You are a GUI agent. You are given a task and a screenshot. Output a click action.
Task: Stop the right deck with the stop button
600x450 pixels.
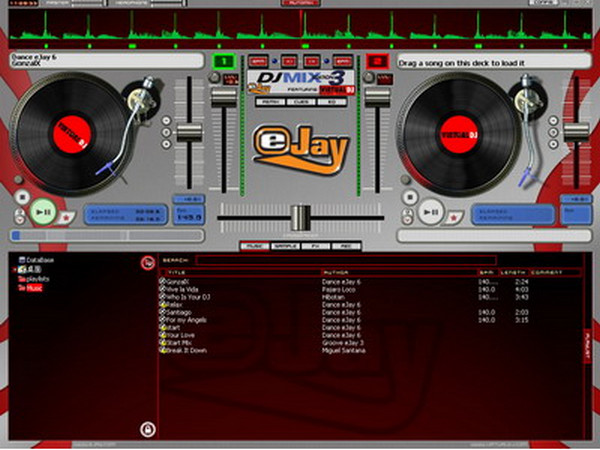(410, 197)
